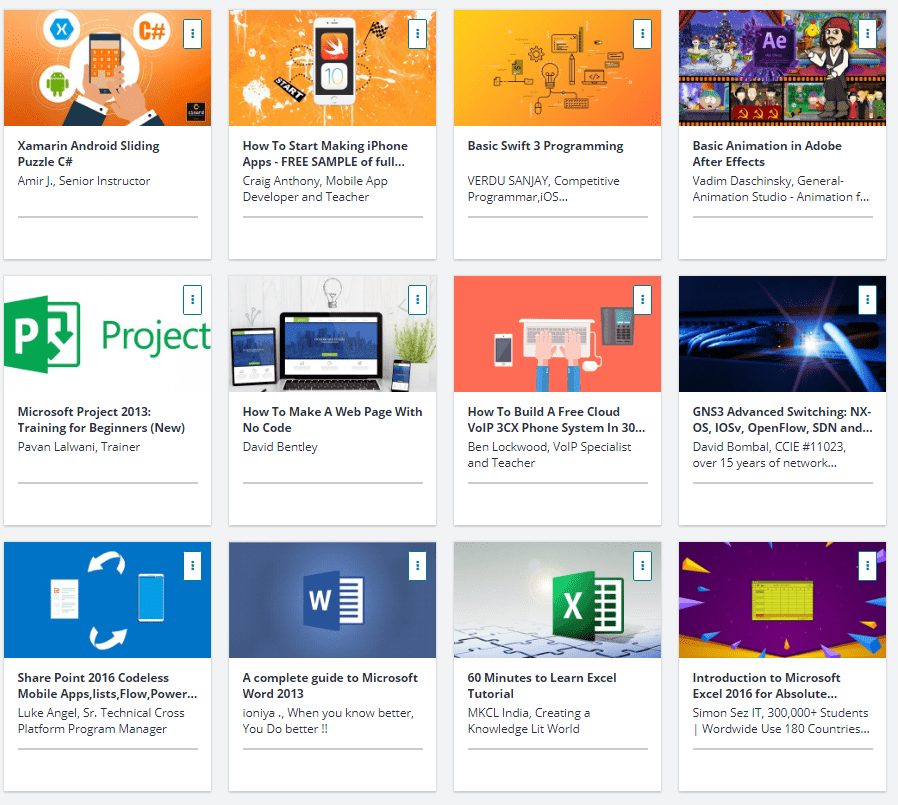Screen dimensions: 898x805
Task: Click How To Make A Web Page title
Action: coord(332,419)
